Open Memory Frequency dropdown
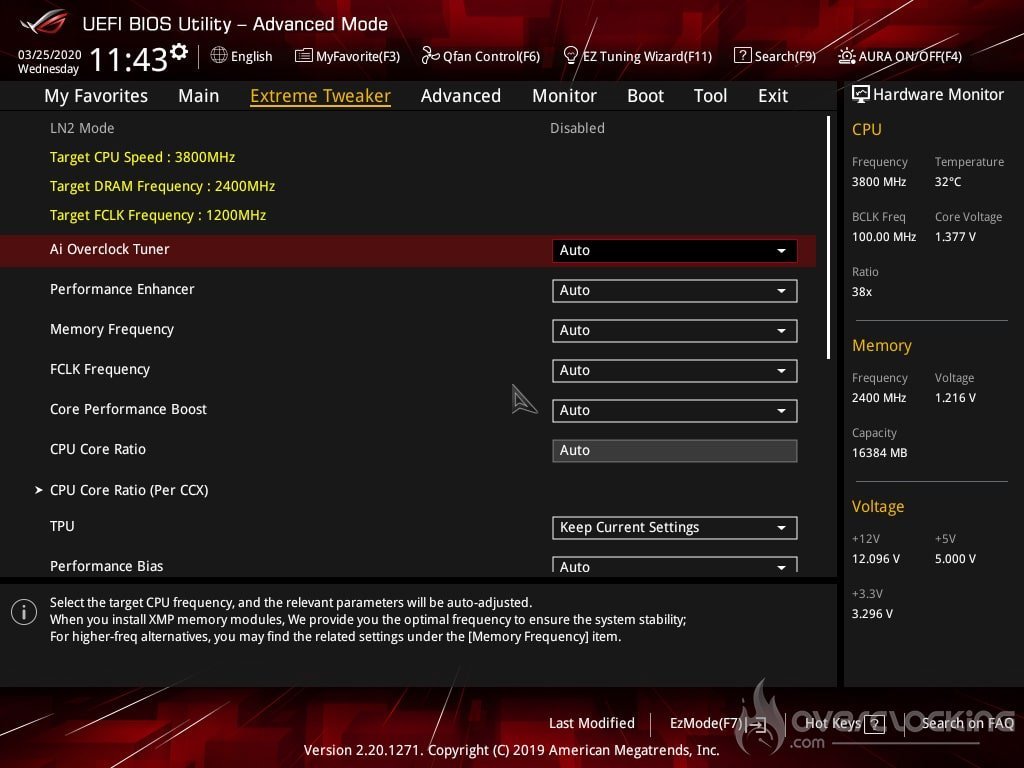The image size is (1024, 768). 674,330
